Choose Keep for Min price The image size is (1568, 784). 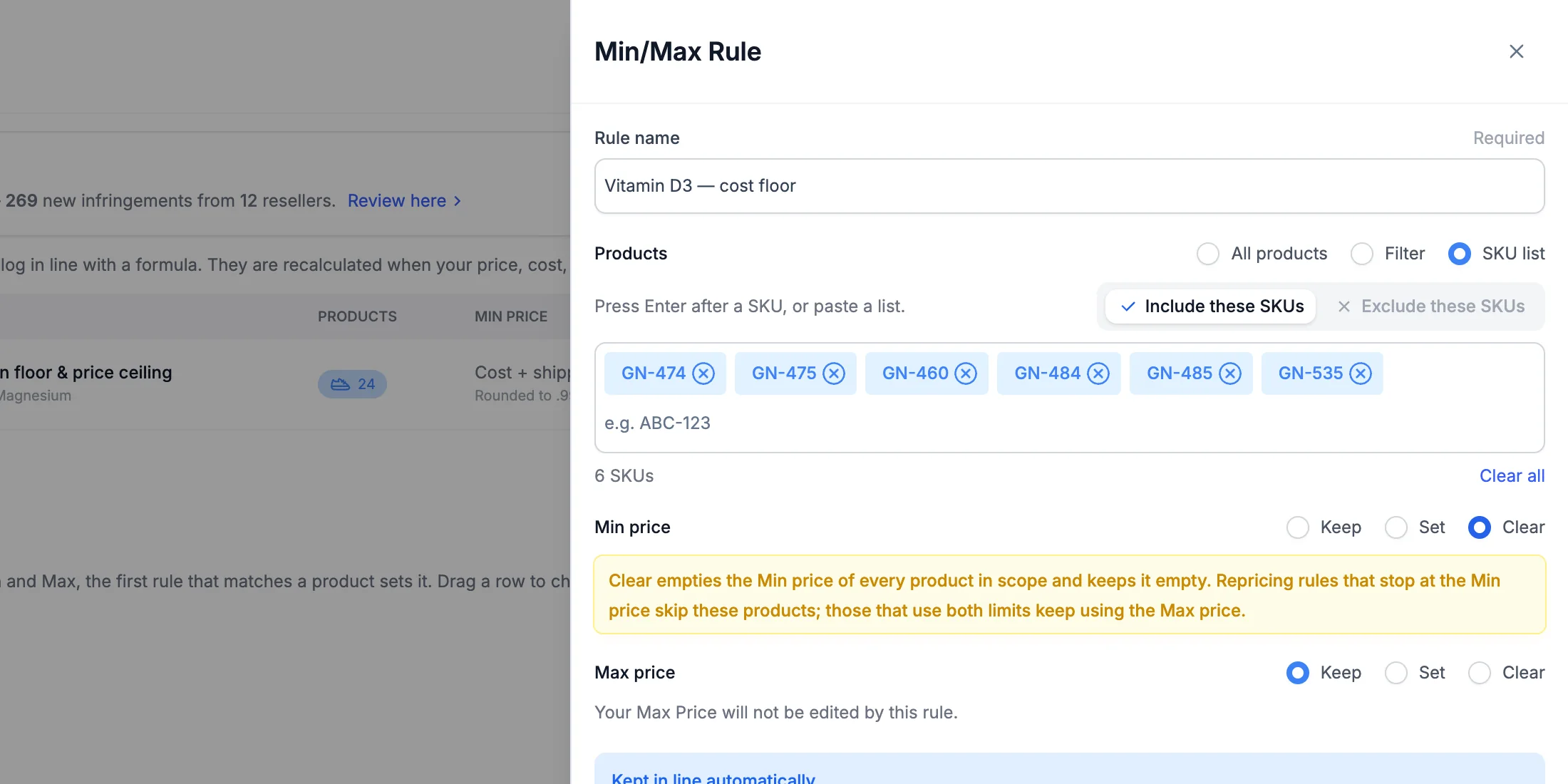pyautogui.click(x=1298, y=527)
